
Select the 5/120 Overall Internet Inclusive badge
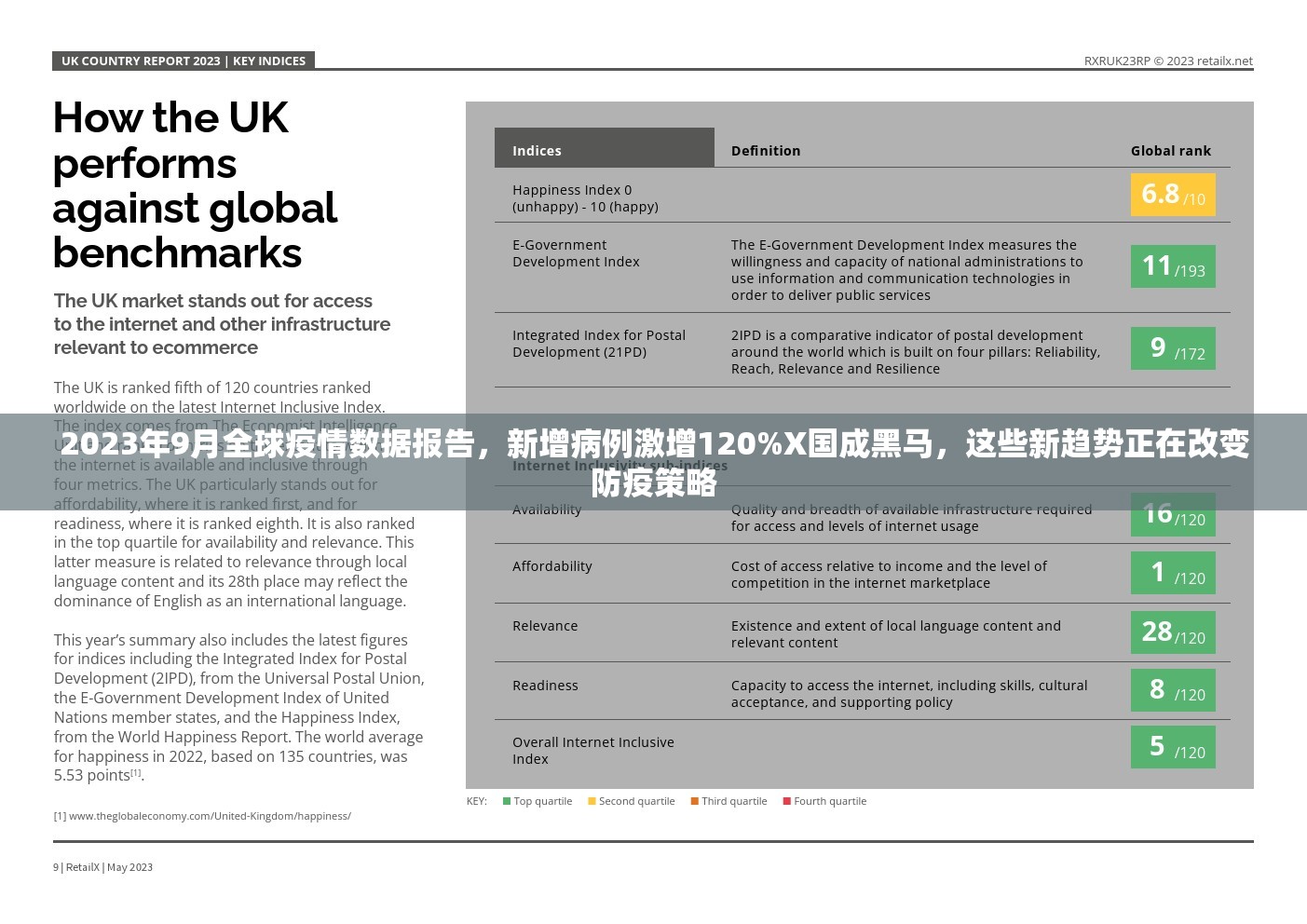(1172, 747)
